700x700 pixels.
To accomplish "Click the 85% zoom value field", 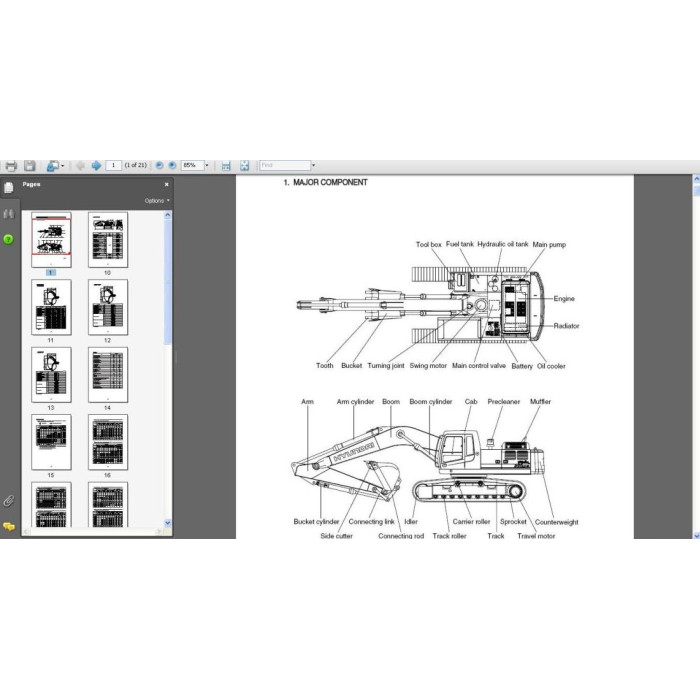I will (192, 165).
